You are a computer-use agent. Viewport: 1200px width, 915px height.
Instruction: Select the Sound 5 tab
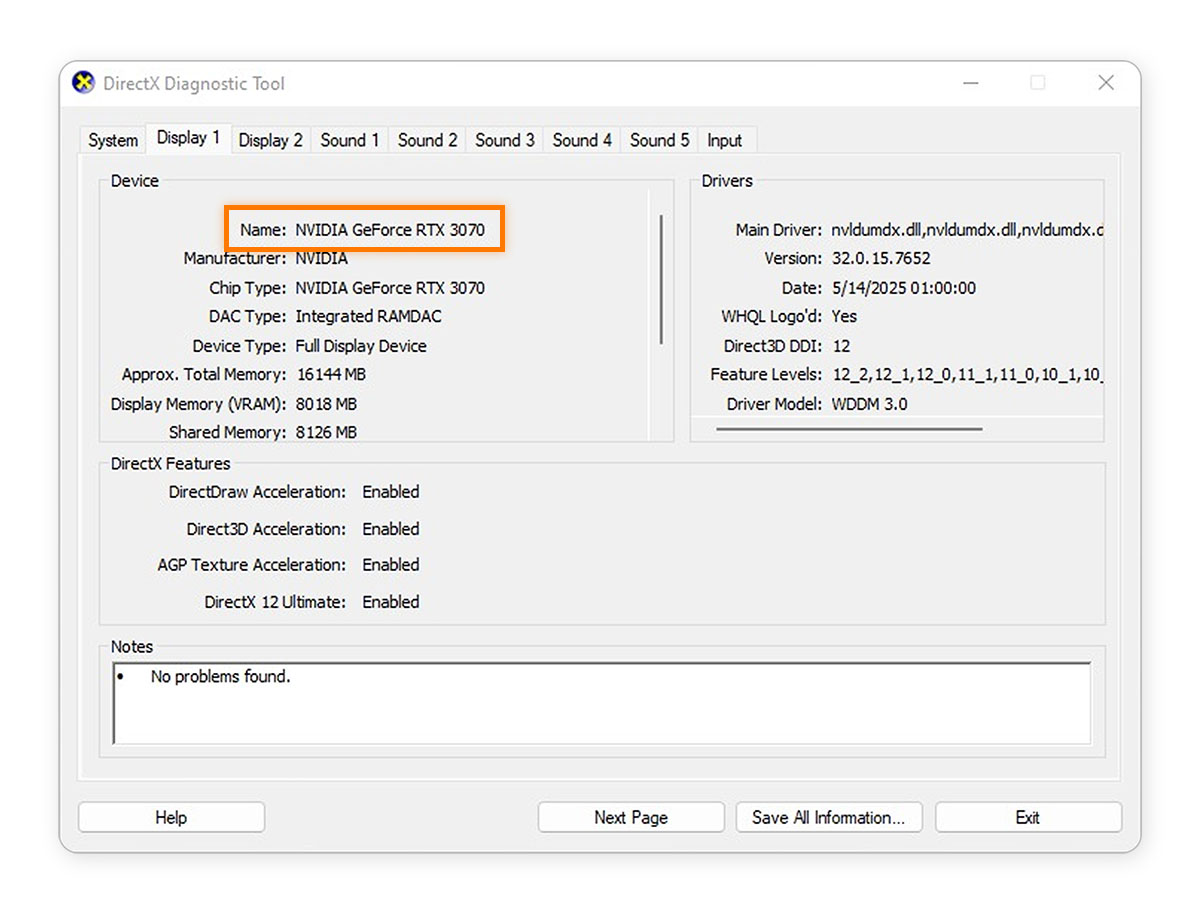(659, 140)
